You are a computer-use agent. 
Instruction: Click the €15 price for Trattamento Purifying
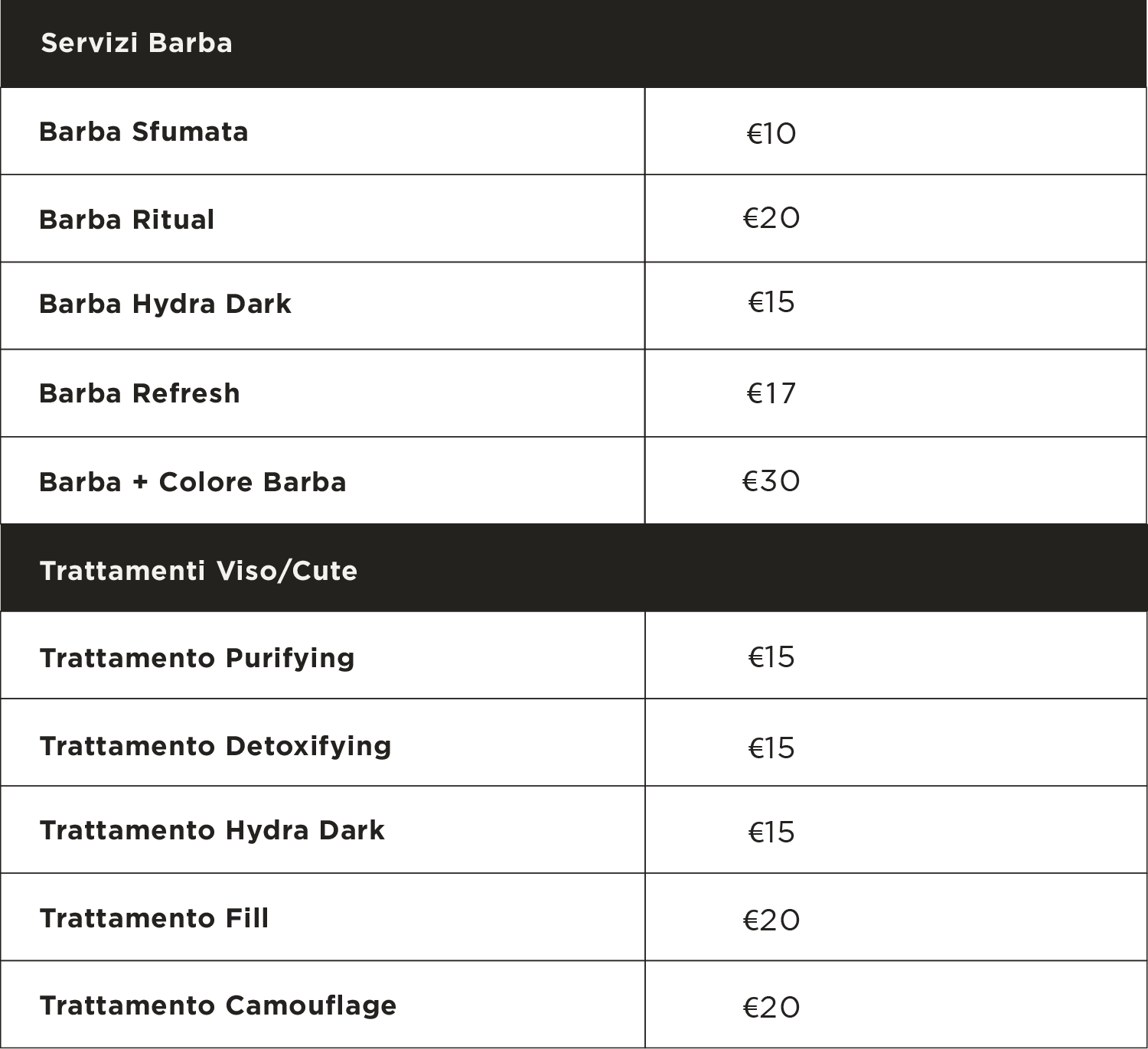tap(771, 657)
